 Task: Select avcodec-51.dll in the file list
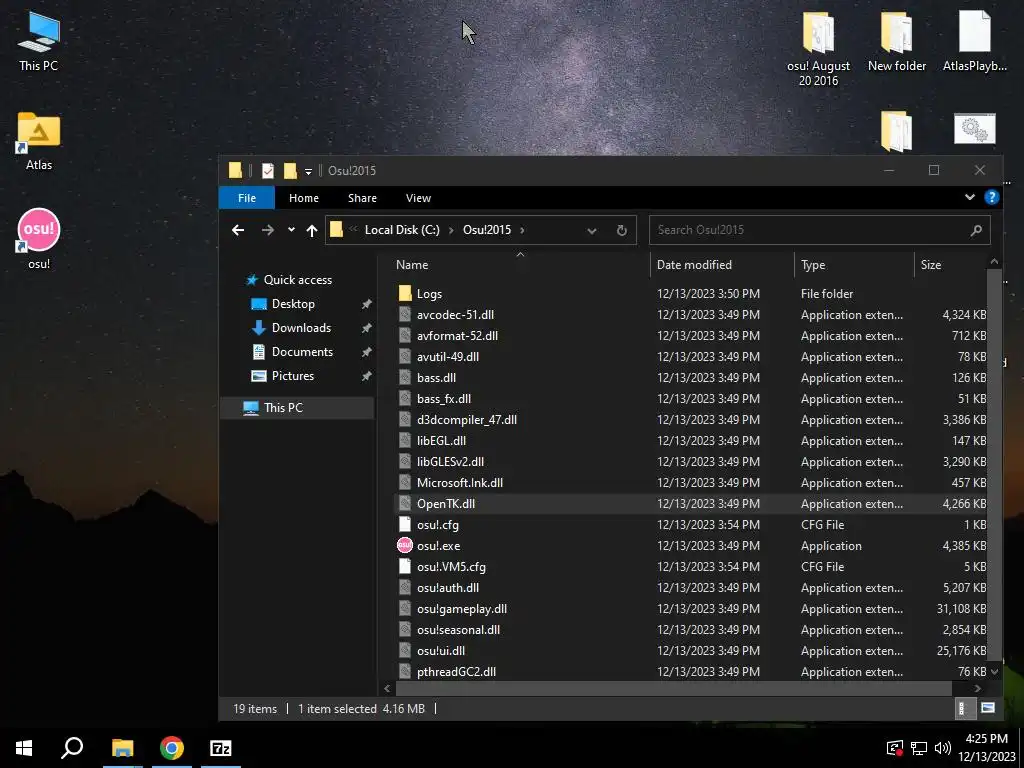tap(455, 315)
